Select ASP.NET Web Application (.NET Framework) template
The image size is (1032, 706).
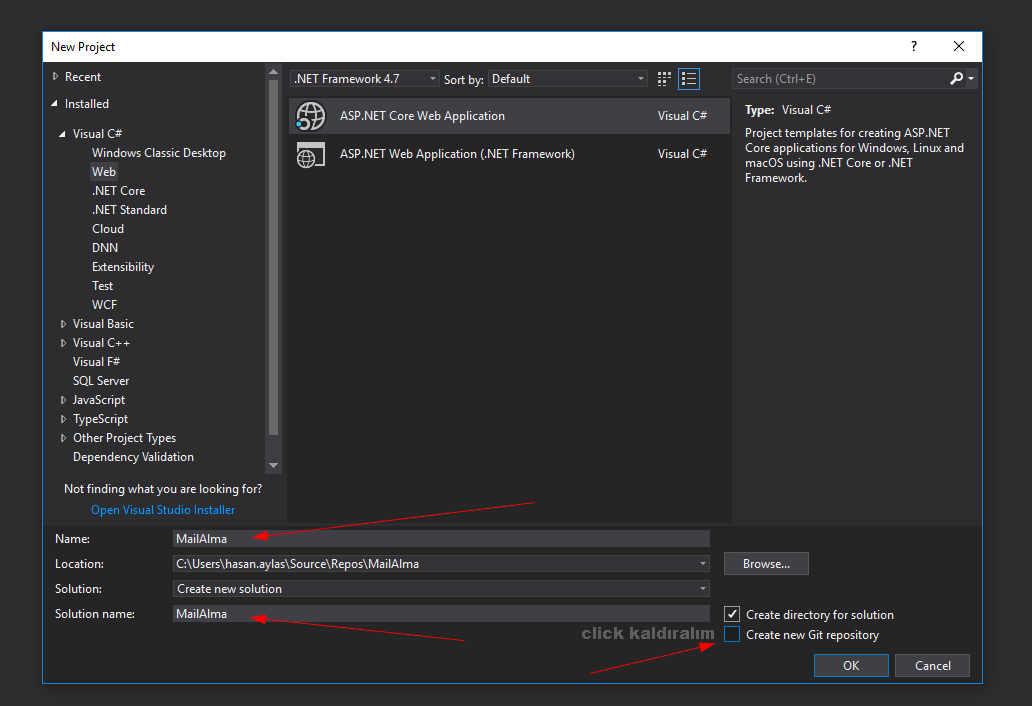[509, 154]
